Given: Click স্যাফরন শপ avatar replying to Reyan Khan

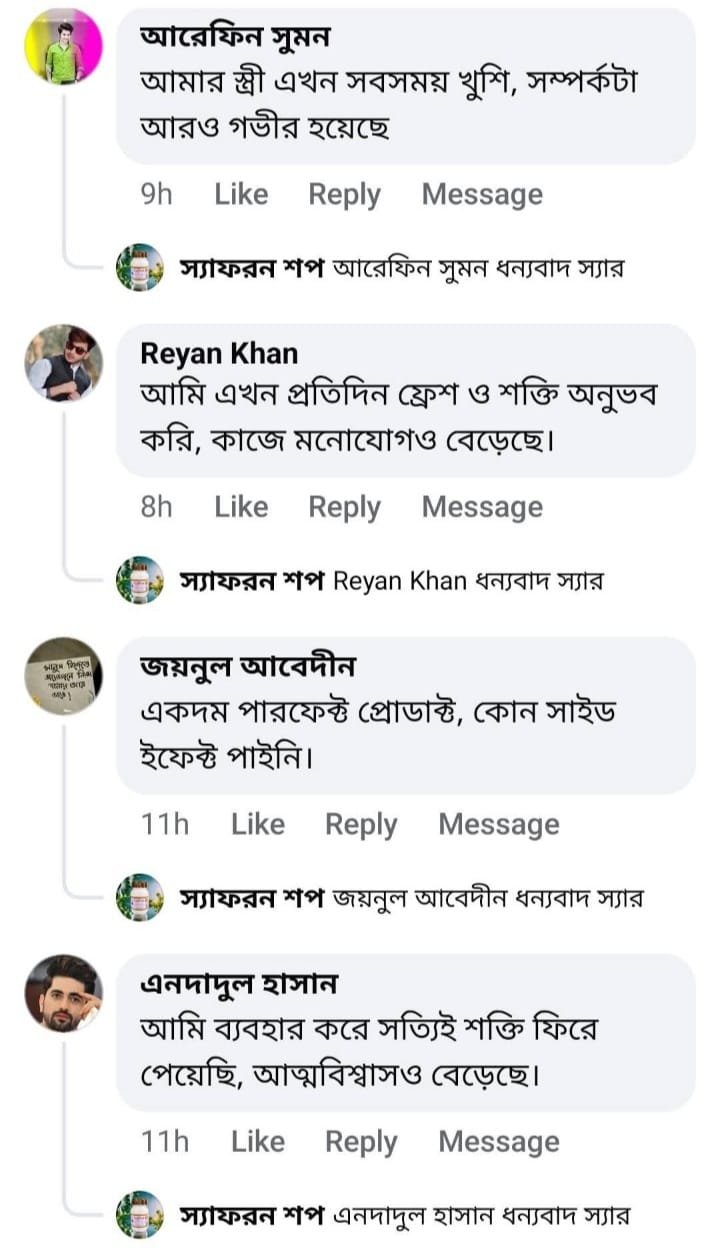Looking at the screenshot, I should click(140, 580).
